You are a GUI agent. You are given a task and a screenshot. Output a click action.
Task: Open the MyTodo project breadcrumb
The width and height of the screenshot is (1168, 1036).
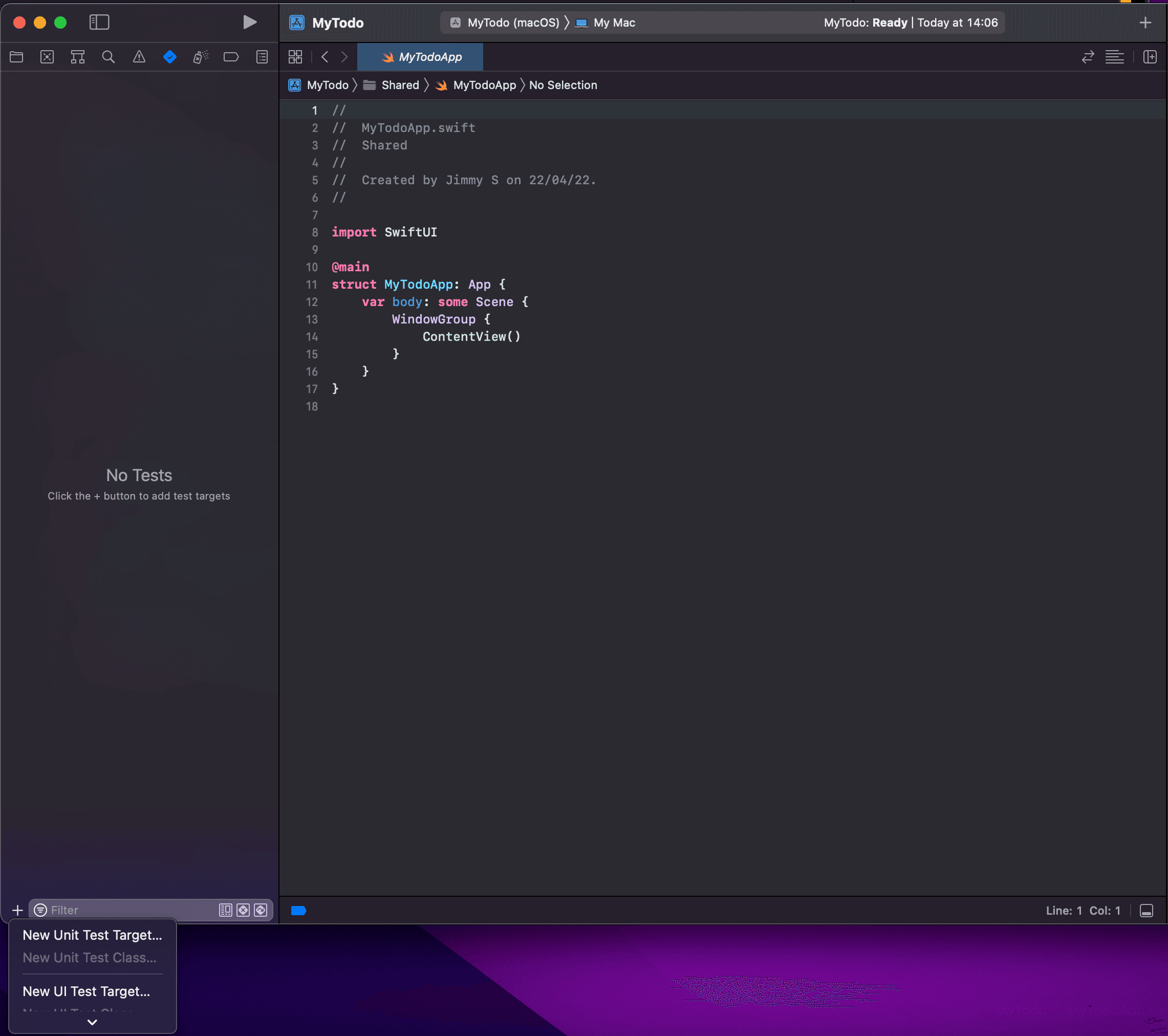click(x=319, y=85)
